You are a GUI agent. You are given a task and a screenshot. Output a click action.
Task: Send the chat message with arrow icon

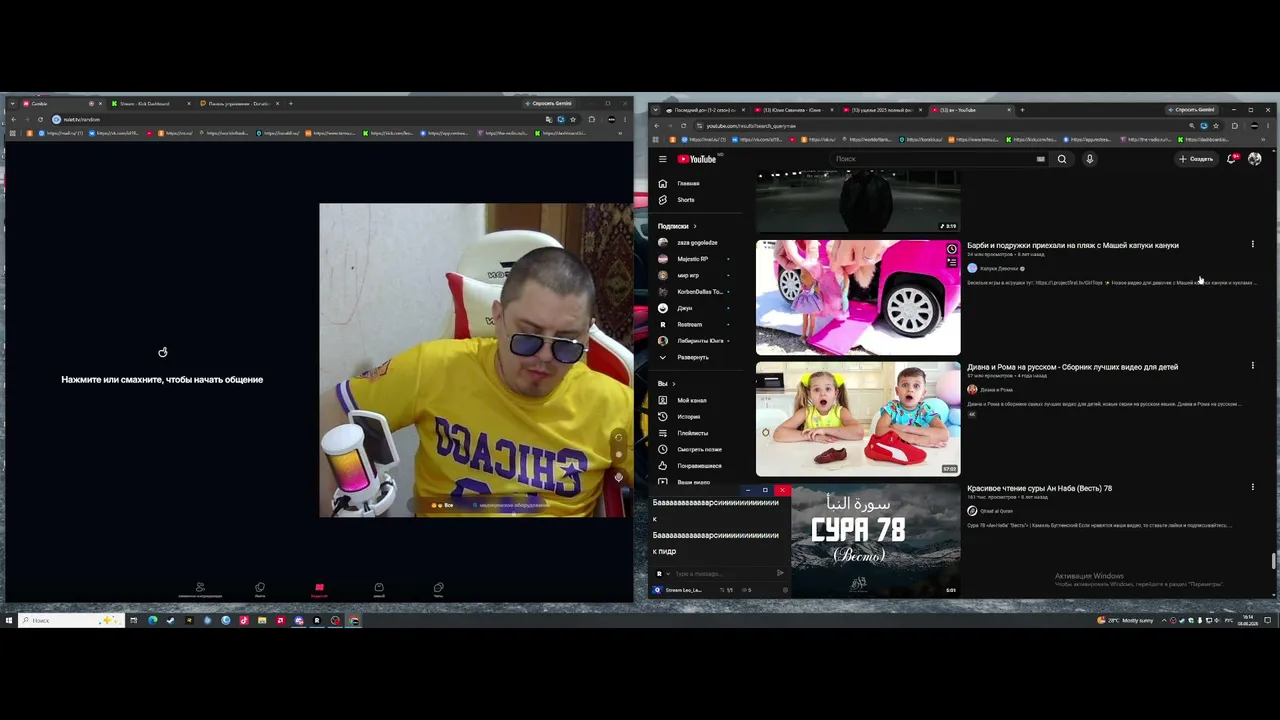pos(780,574)
